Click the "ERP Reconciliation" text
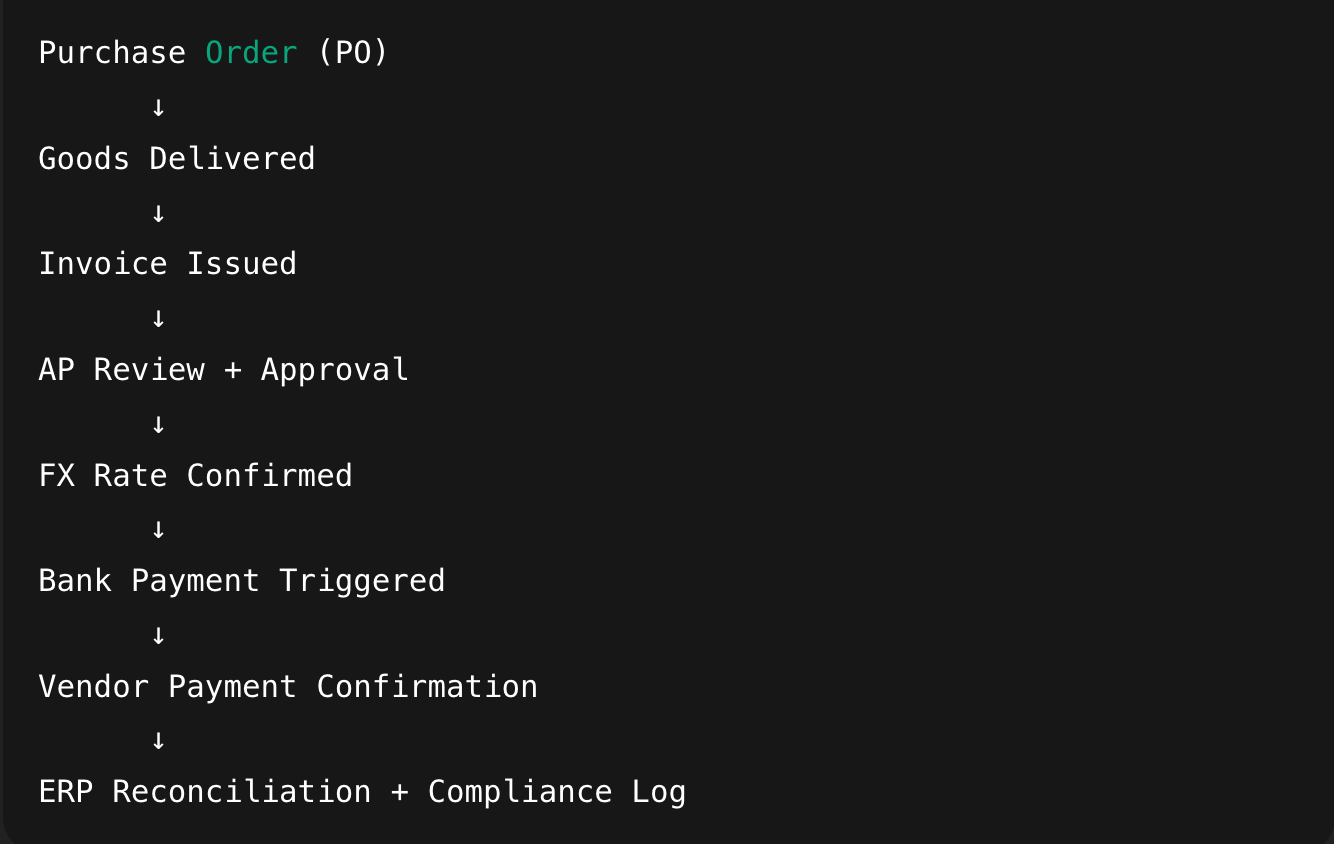Screen dimensions: 1334x844 (x=205, y=792)
